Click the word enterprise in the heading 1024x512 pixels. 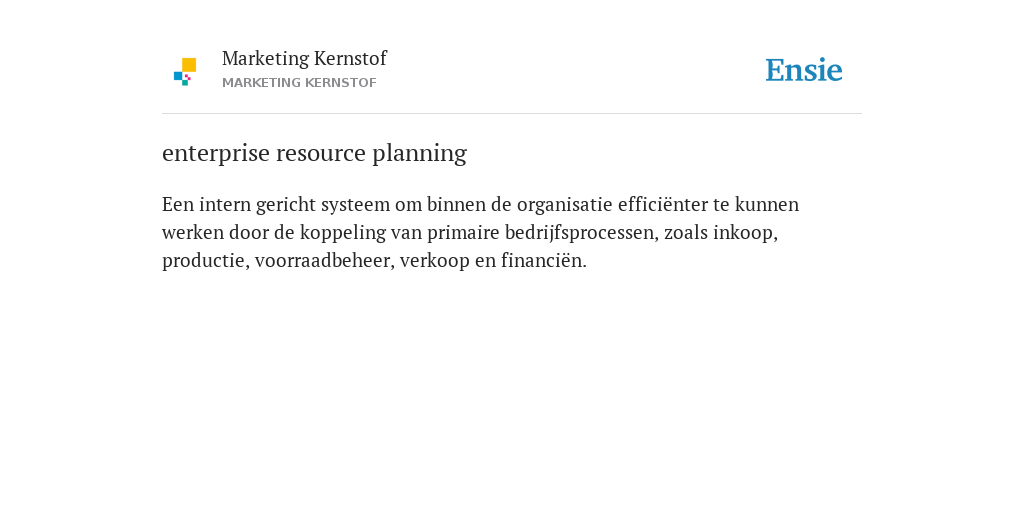click(216, 153)
